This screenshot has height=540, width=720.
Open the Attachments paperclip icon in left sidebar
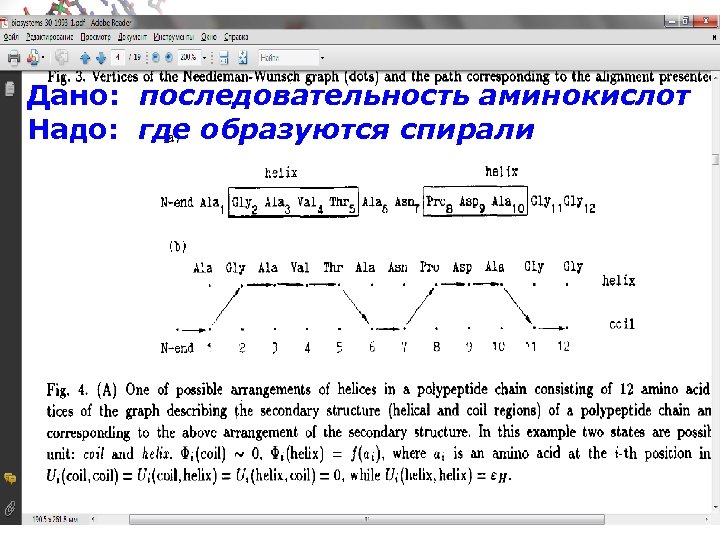[10, 508]
